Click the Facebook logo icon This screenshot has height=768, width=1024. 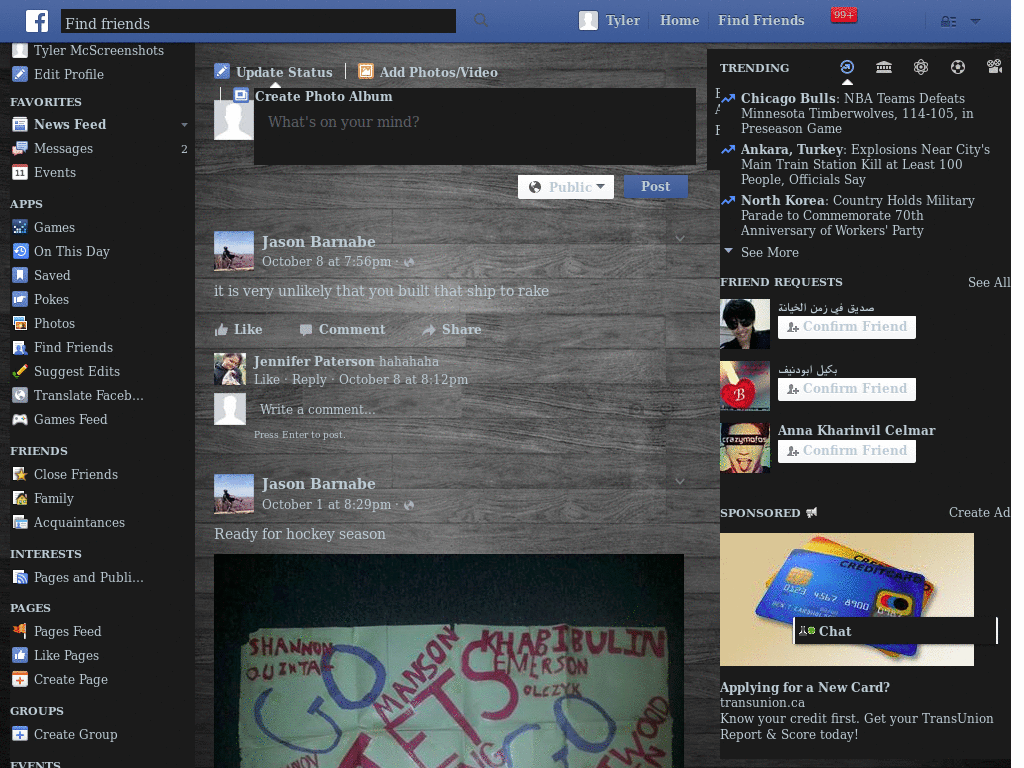[37, 21]
